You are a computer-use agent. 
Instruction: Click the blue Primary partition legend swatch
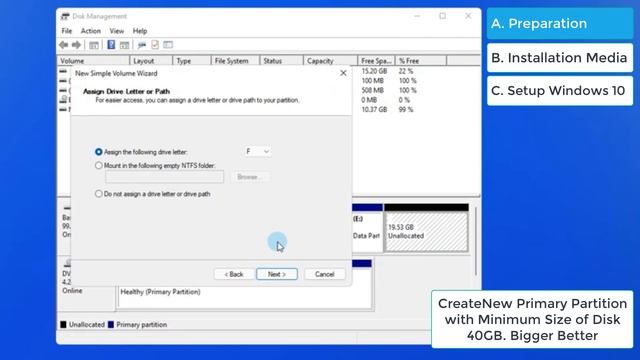pyautogui.click(x=111, y=325)
